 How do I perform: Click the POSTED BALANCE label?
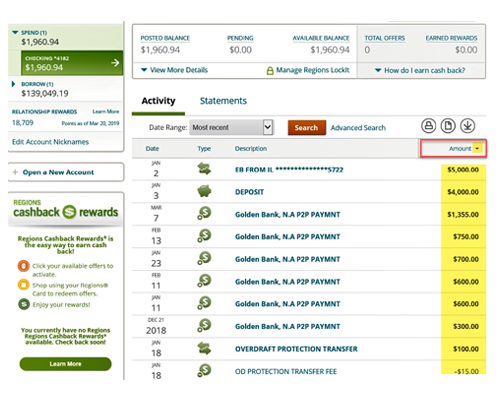click(165, 38)
